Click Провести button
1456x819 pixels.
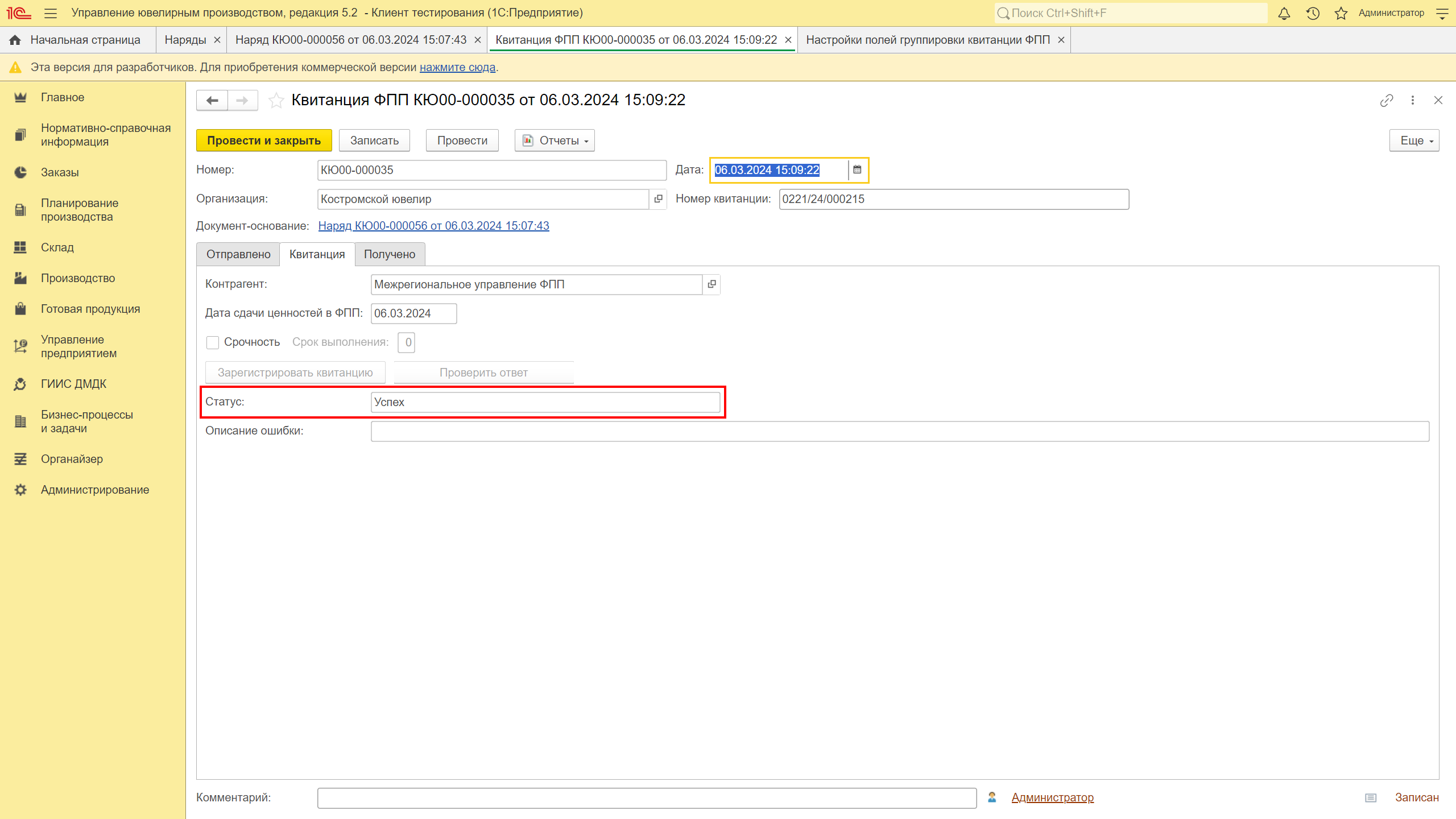coord(462,140)
